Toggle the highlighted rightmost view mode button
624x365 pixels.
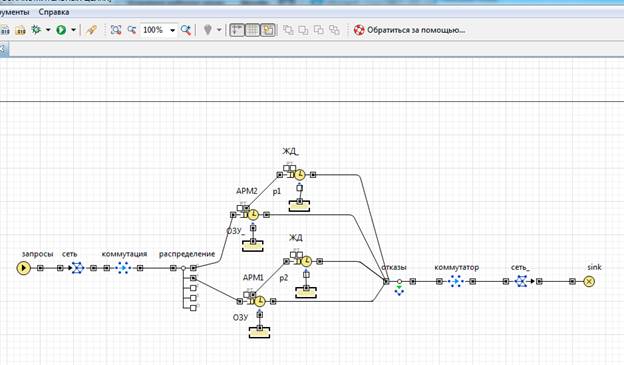[268, 30]
